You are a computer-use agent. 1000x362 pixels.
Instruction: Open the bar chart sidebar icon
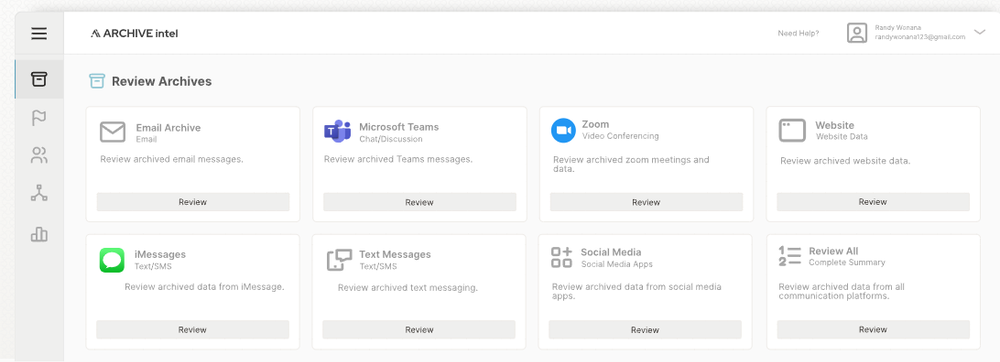39,235
